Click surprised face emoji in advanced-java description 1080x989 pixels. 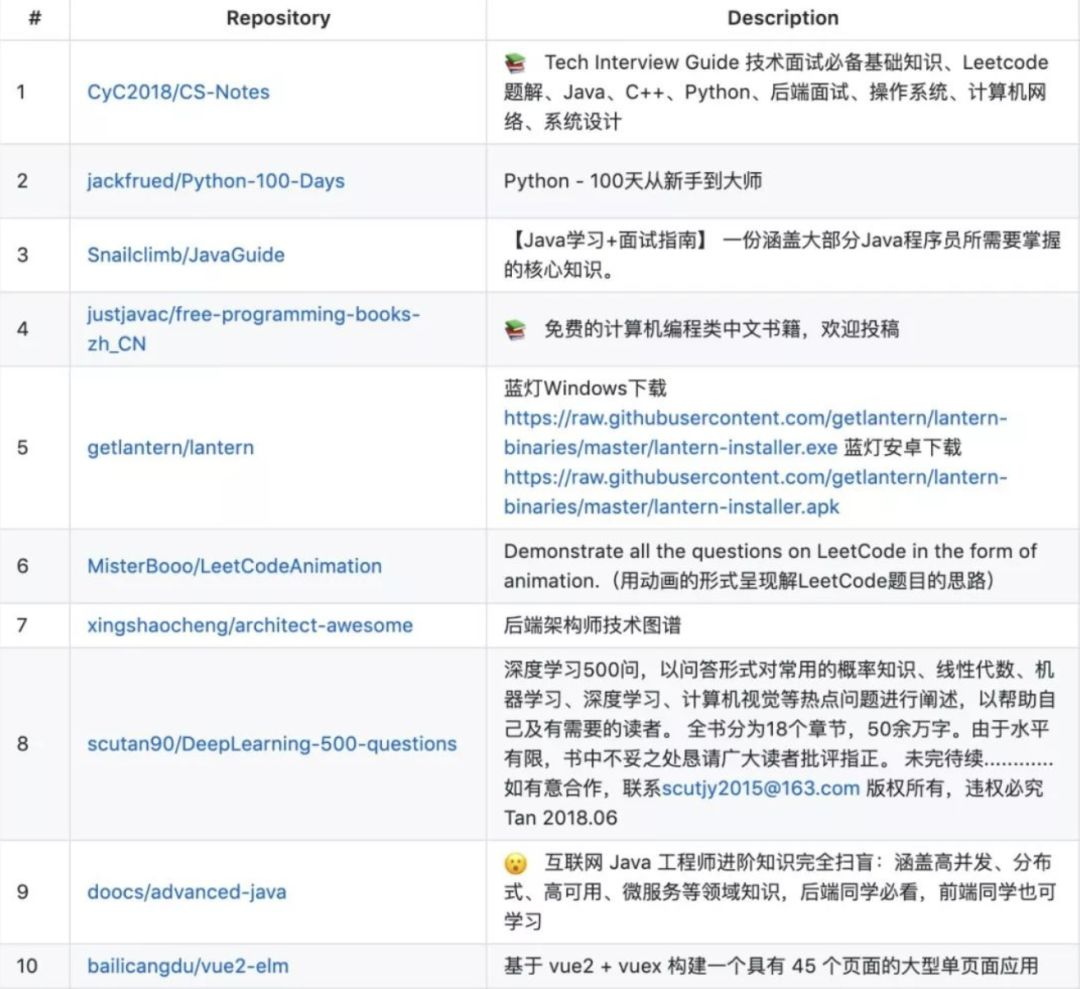point(515,863)
